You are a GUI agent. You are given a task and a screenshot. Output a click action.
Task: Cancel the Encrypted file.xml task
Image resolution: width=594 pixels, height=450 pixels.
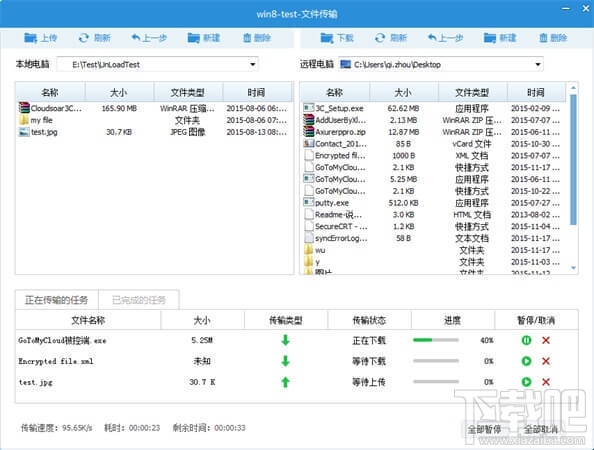click(x=546, y=361)
